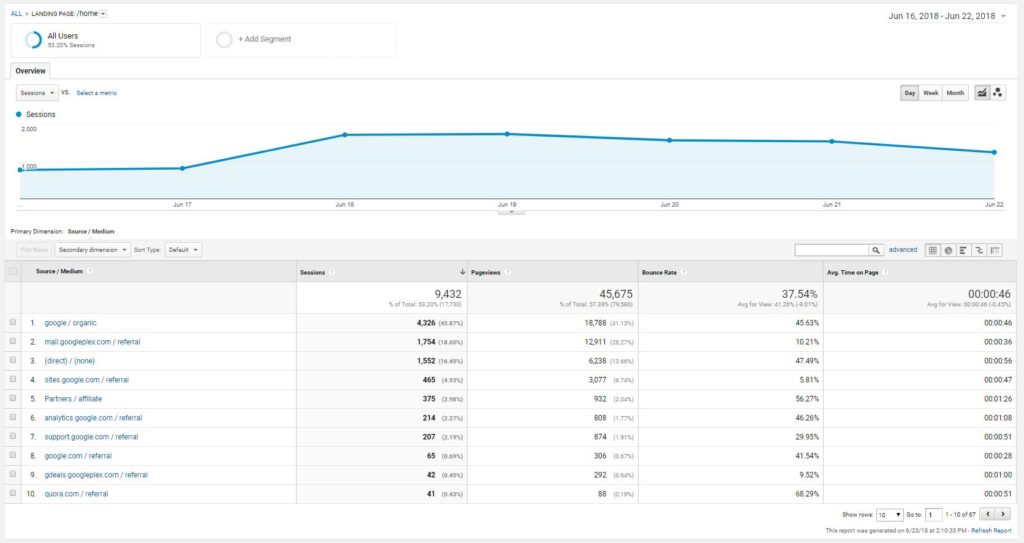Viewport: 1024px width, 543px height.
Task: Open the (direct) / (none) source link
Action: 69,361
